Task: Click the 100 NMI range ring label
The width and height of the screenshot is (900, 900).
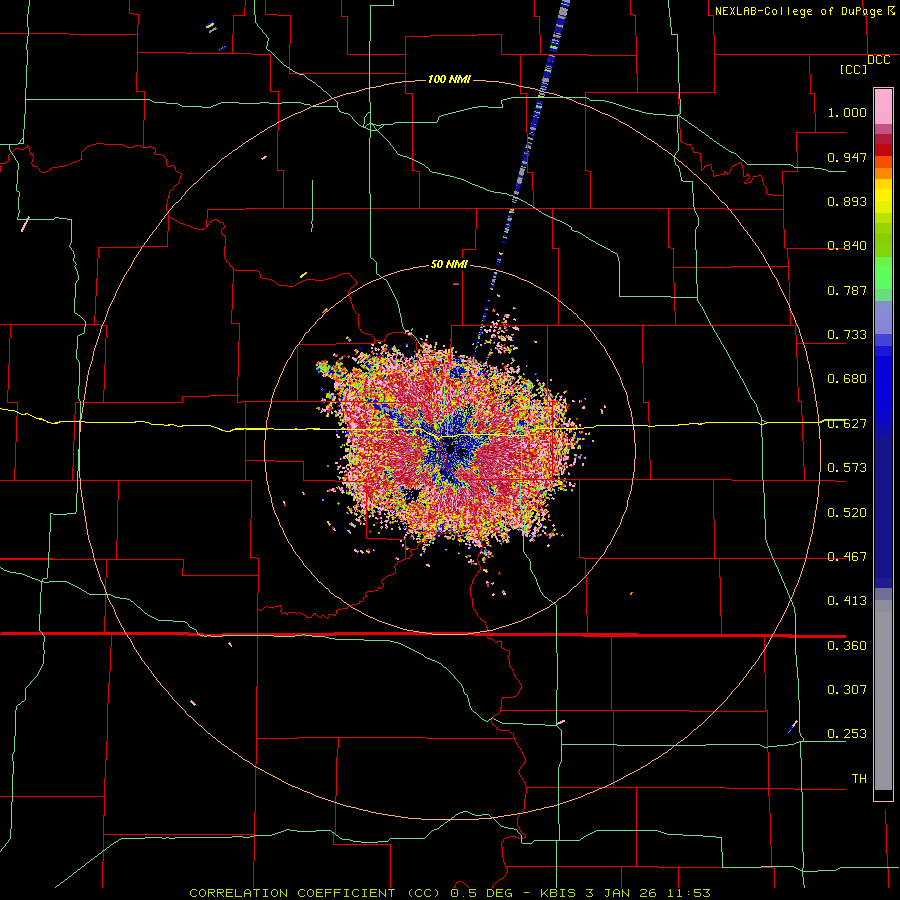Action: coord(449,79)
